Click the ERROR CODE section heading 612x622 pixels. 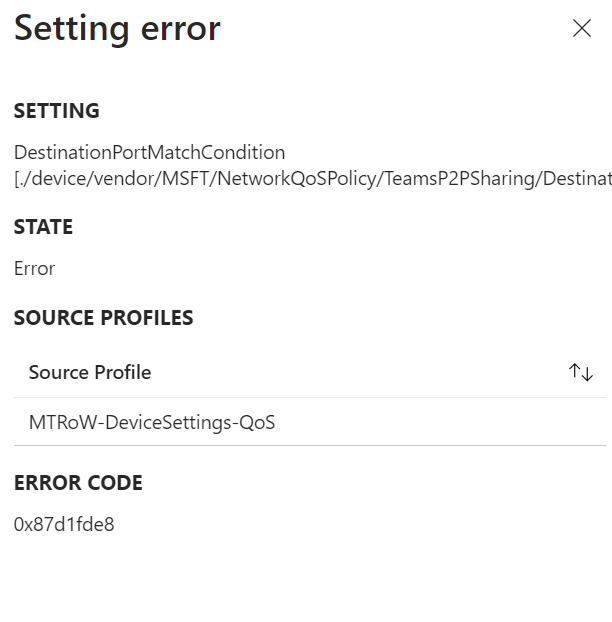pos(78,483)
